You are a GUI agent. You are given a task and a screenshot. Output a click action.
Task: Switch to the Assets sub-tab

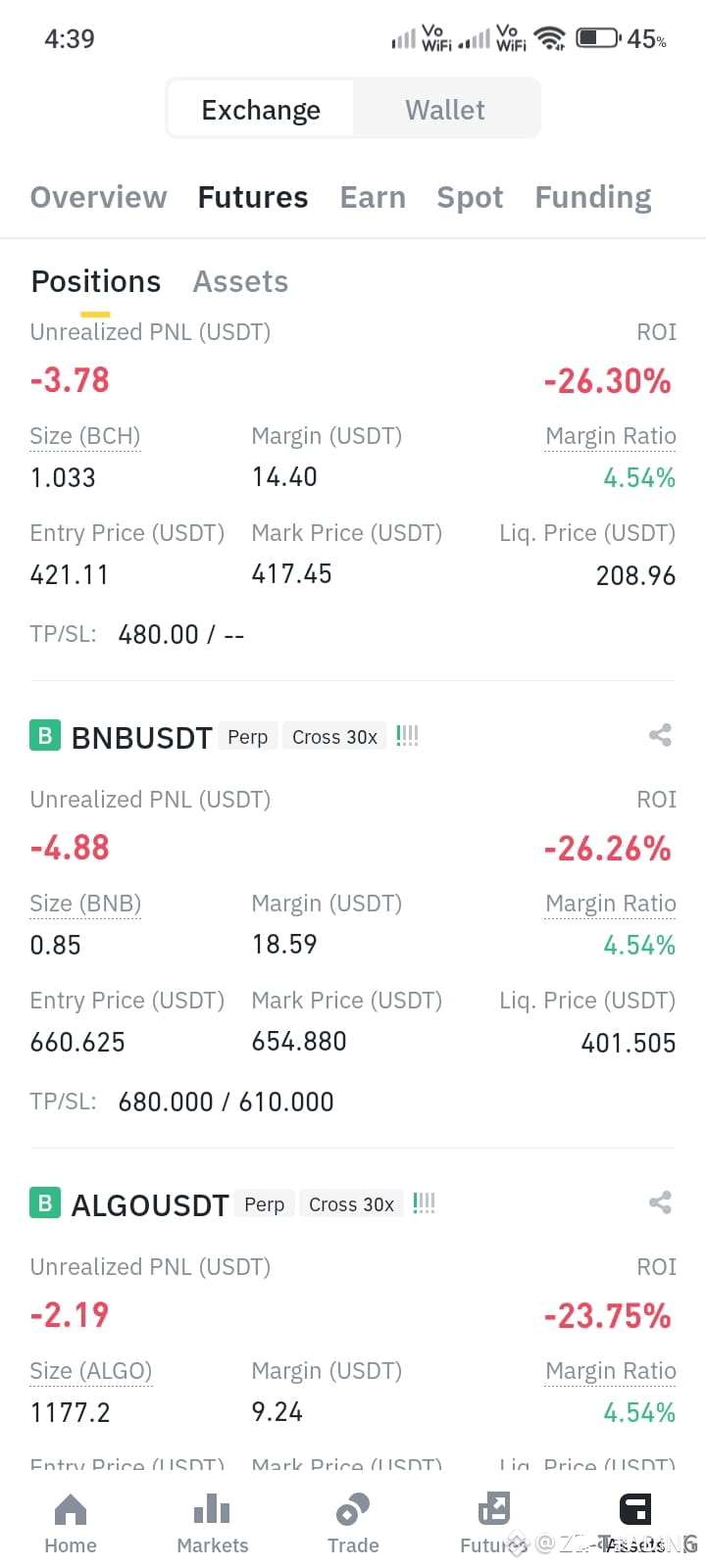pyautogui.click(x=240, y=282)
